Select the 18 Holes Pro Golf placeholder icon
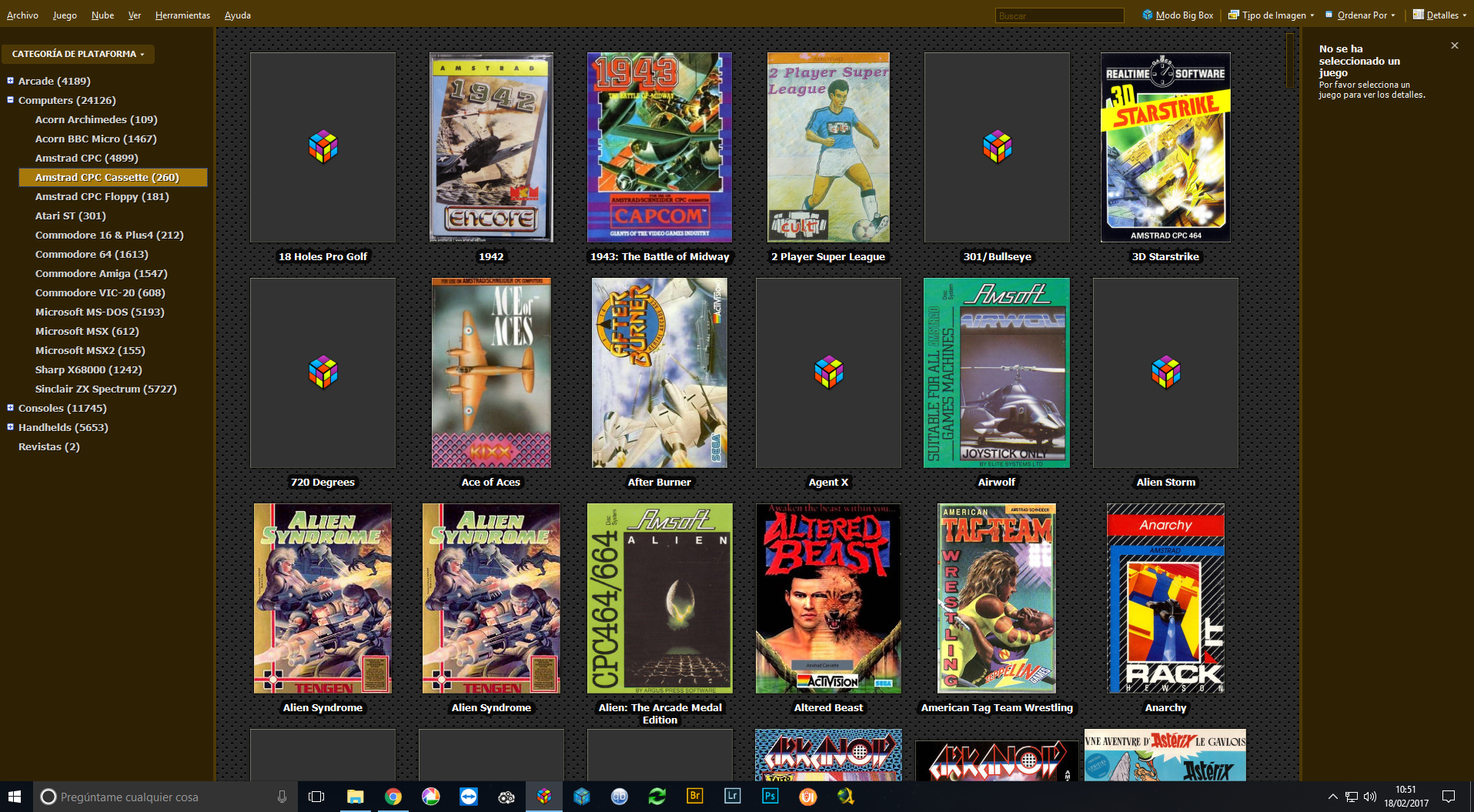This screenshot has height=812, width=1474. tap(323, 147)
